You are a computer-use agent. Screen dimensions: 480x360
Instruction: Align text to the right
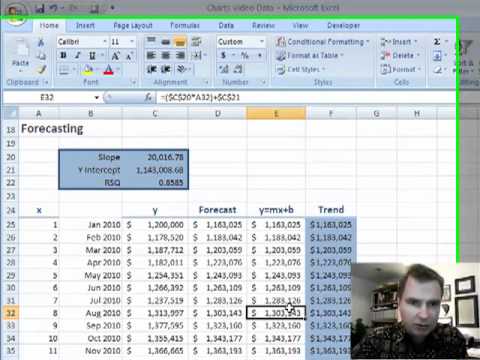click(x=180, y=55)
